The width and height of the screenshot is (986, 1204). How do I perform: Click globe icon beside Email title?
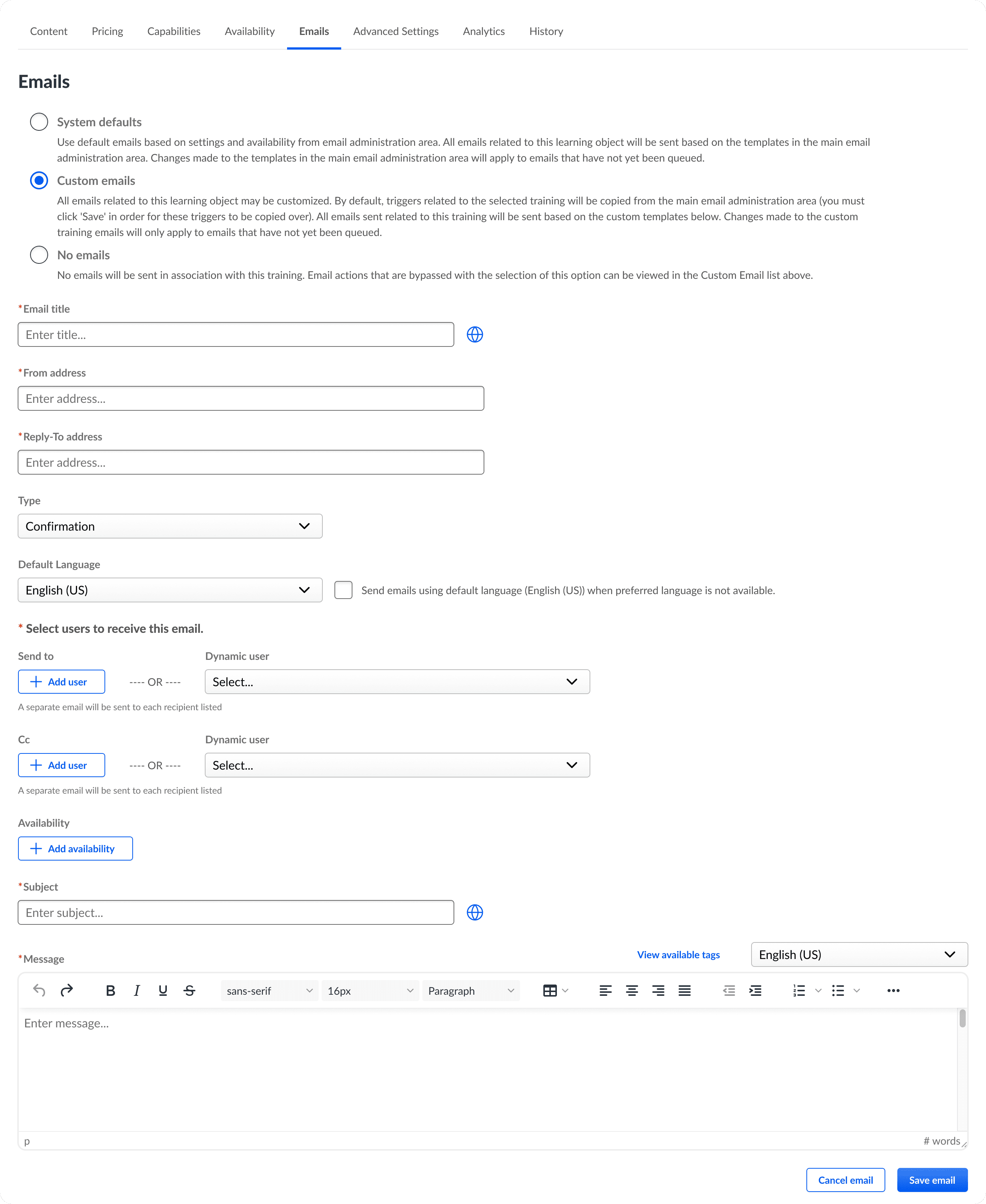pyautogui.click(x=475, y=334)
